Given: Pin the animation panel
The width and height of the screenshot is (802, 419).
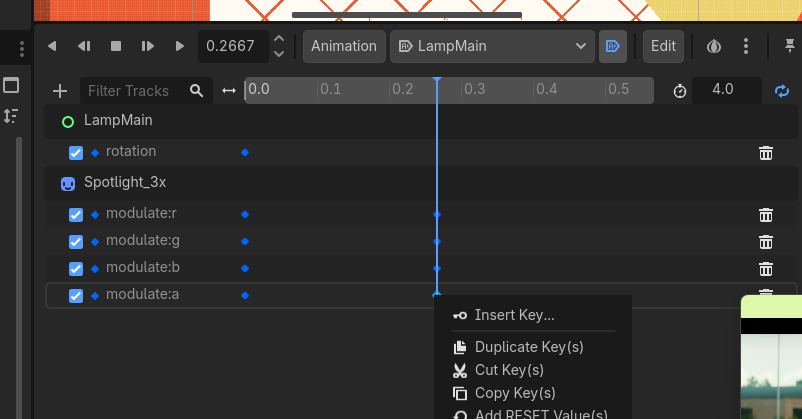Looking at the screenshot, I should [790, 46].
